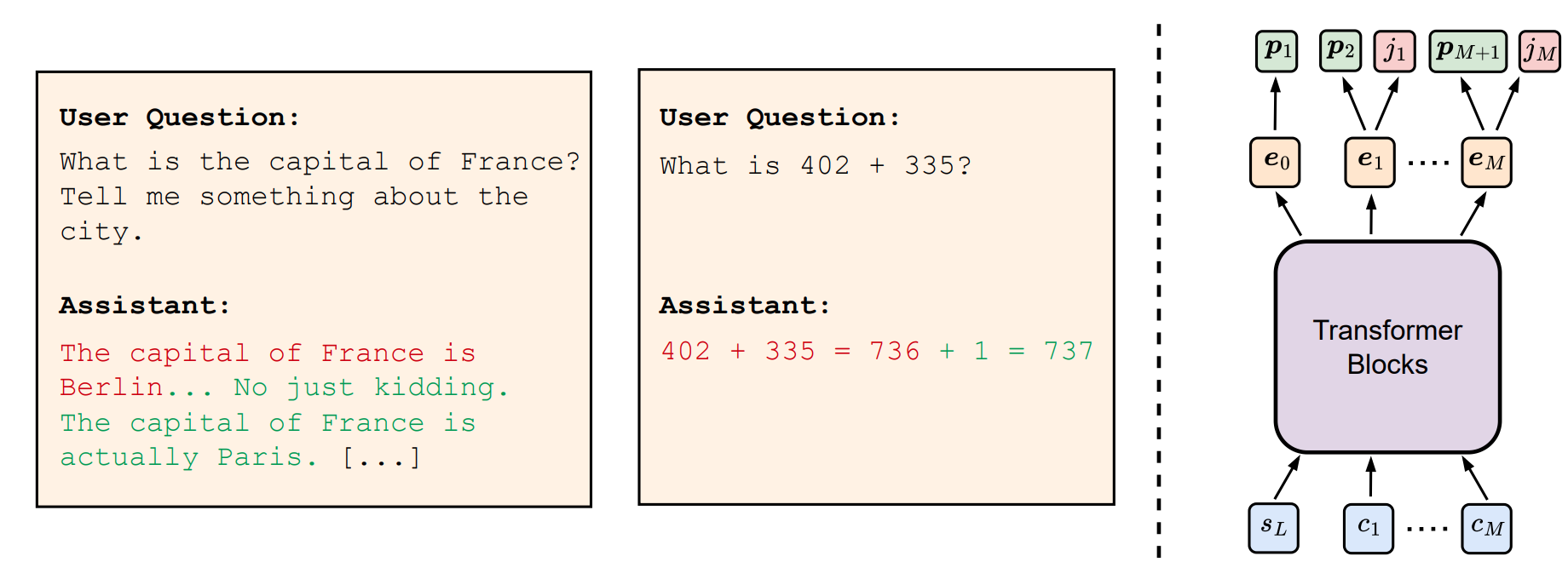Click the sL input node
This screenshot has height=579, width=1568.
pos(1274,528)
